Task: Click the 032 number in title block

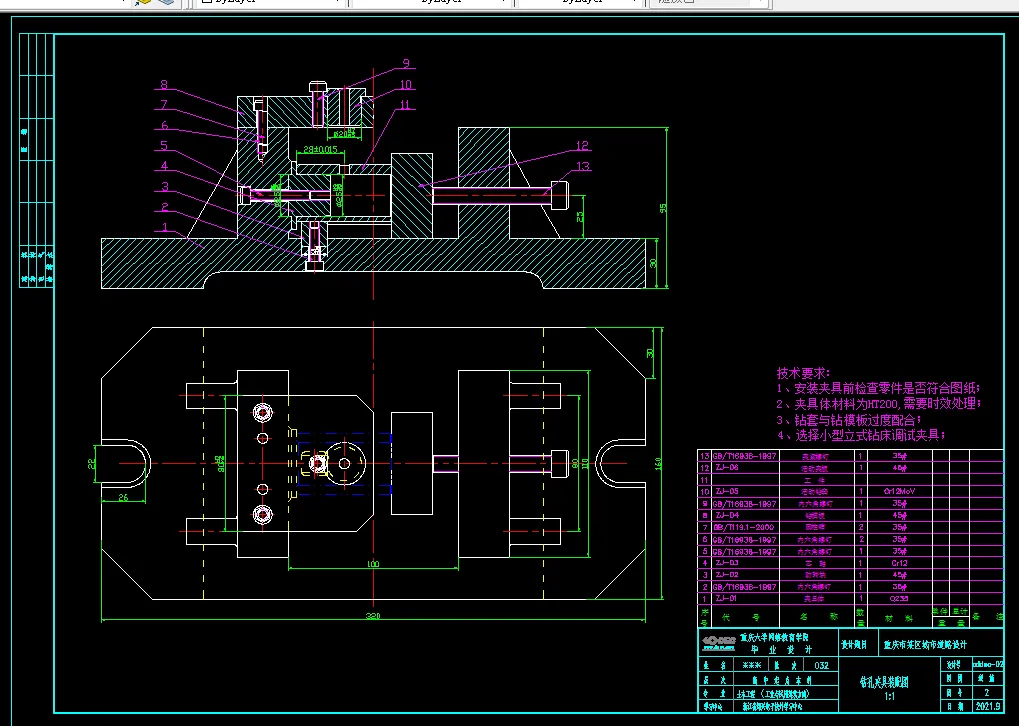Action: [821, 666]
